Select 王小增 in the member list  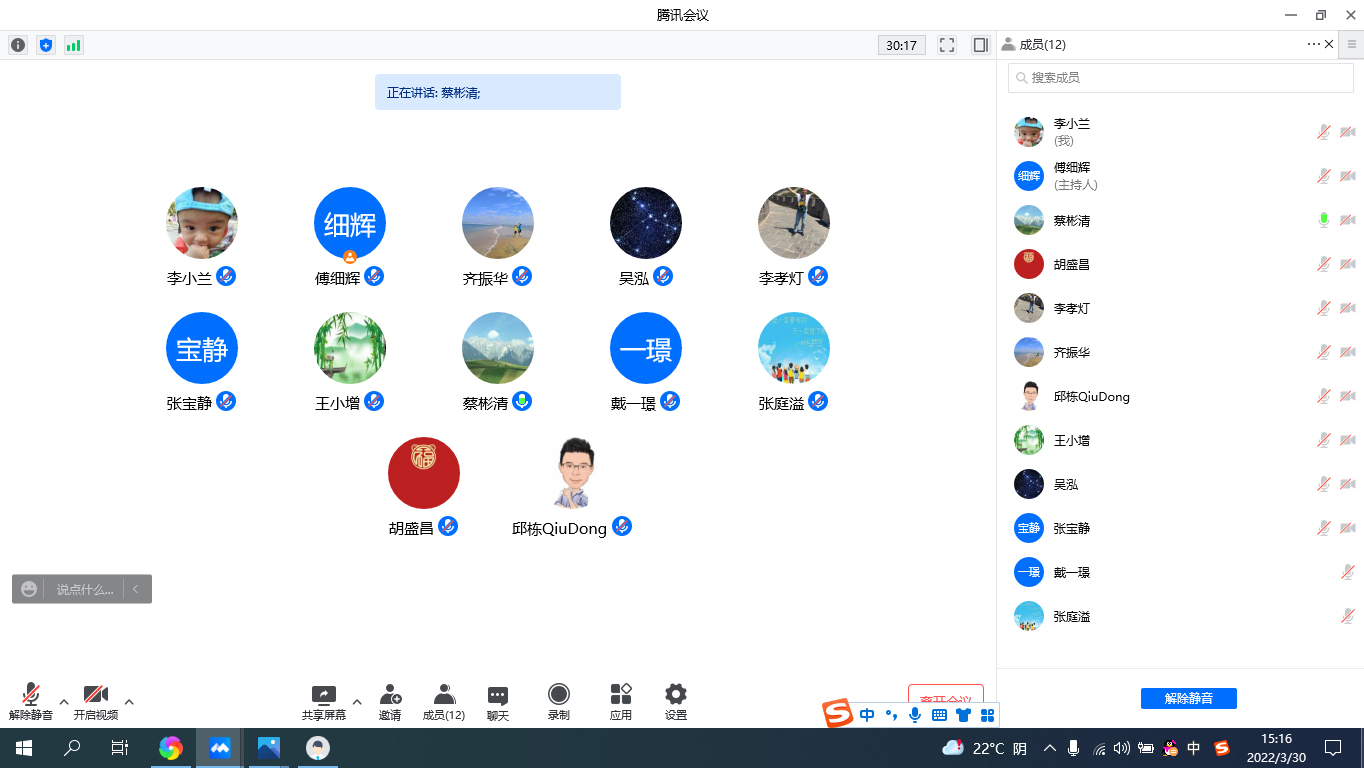pos(1181,440)
